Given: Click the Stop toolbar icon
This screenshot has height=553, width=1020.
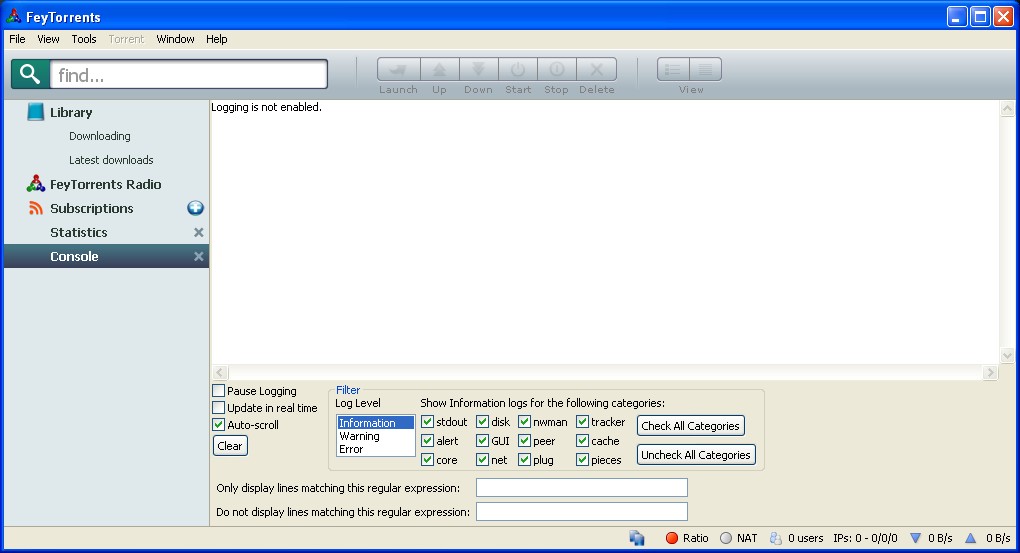Looking at the screenshot, I should (557, 69).
